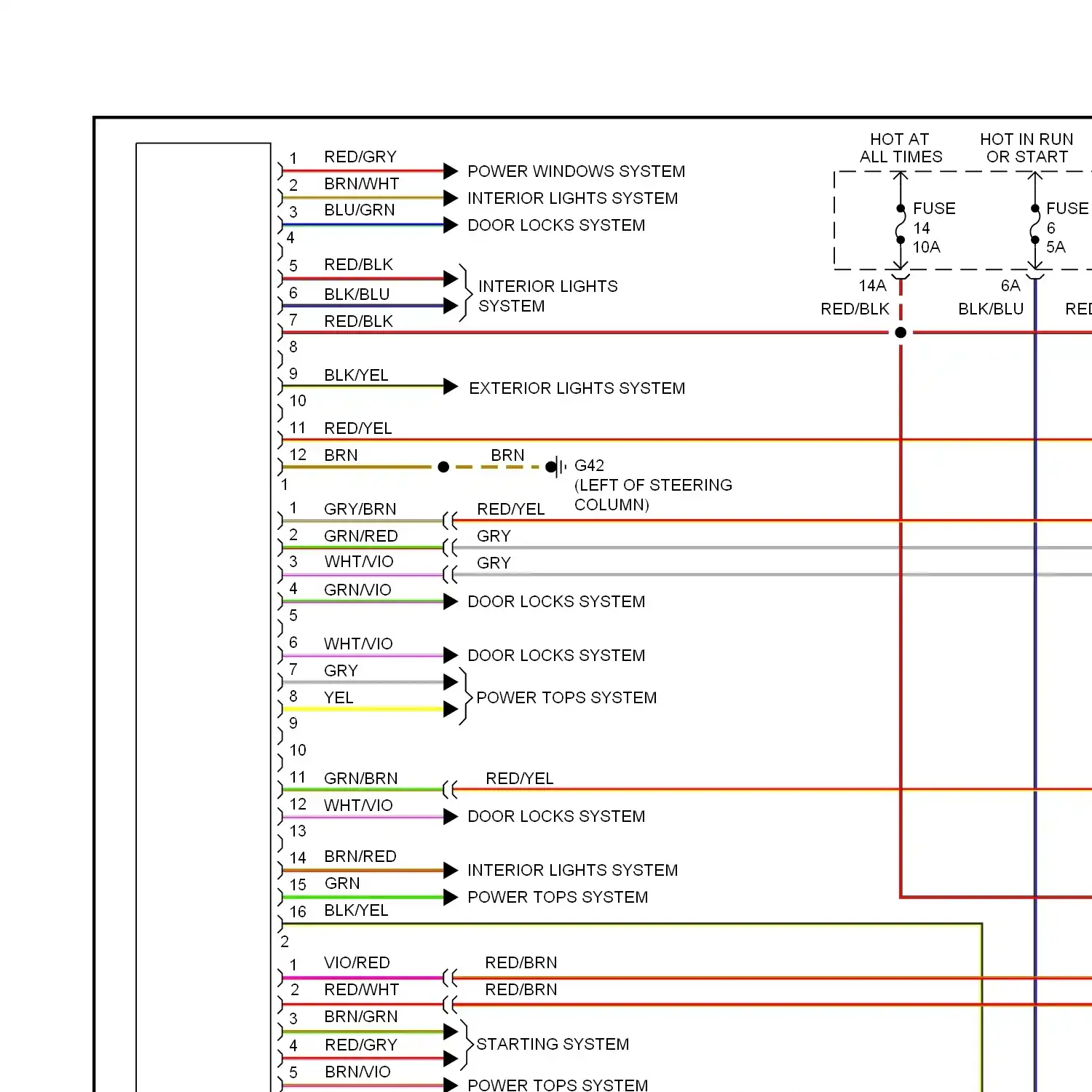Click the HOT IN RUN OR START heading
This screenshot has width=1092, height=1092.
pos(1026,148)
